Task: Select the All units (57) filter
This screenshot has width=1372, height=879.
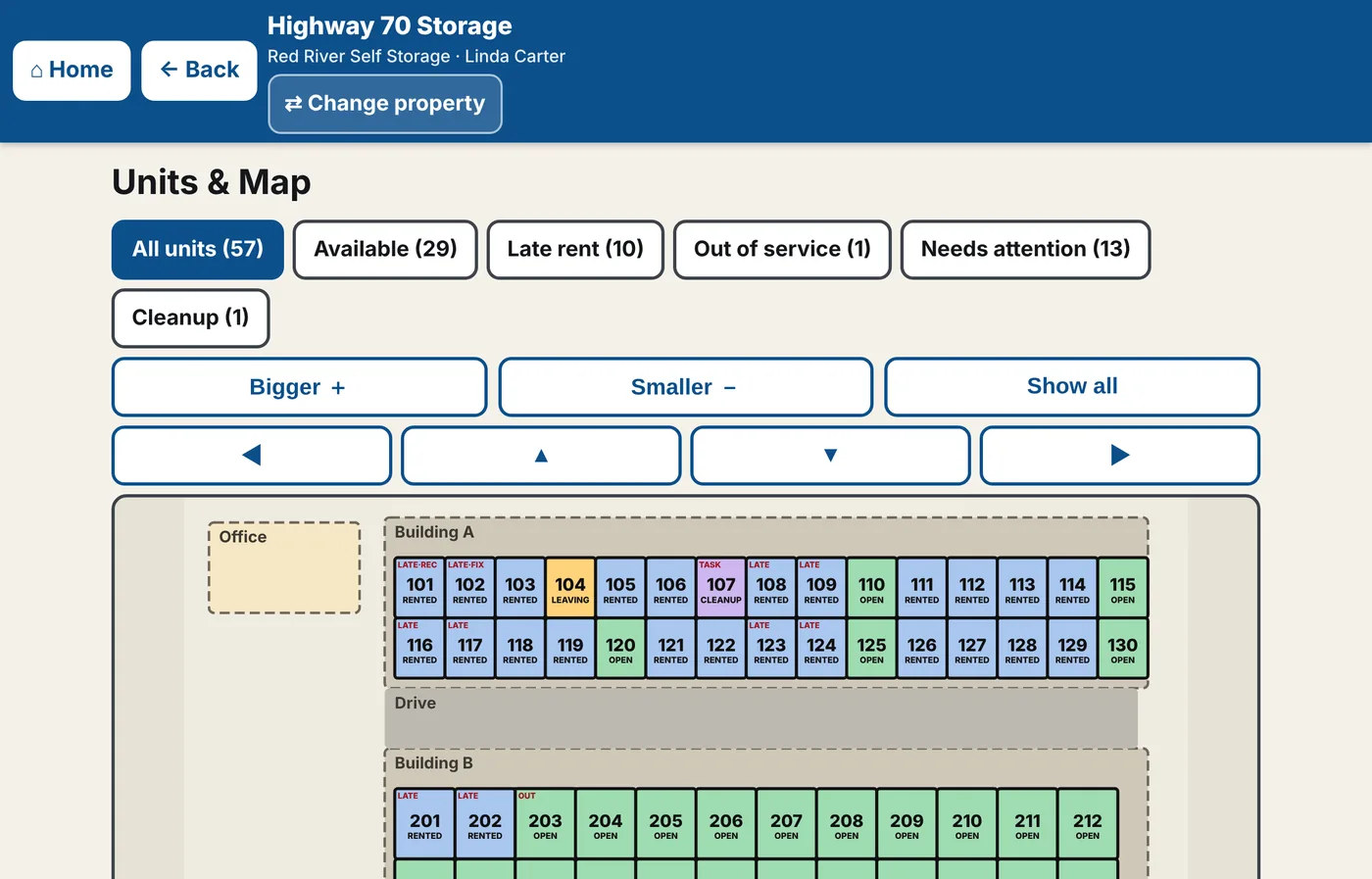Action: click(198, 249)
